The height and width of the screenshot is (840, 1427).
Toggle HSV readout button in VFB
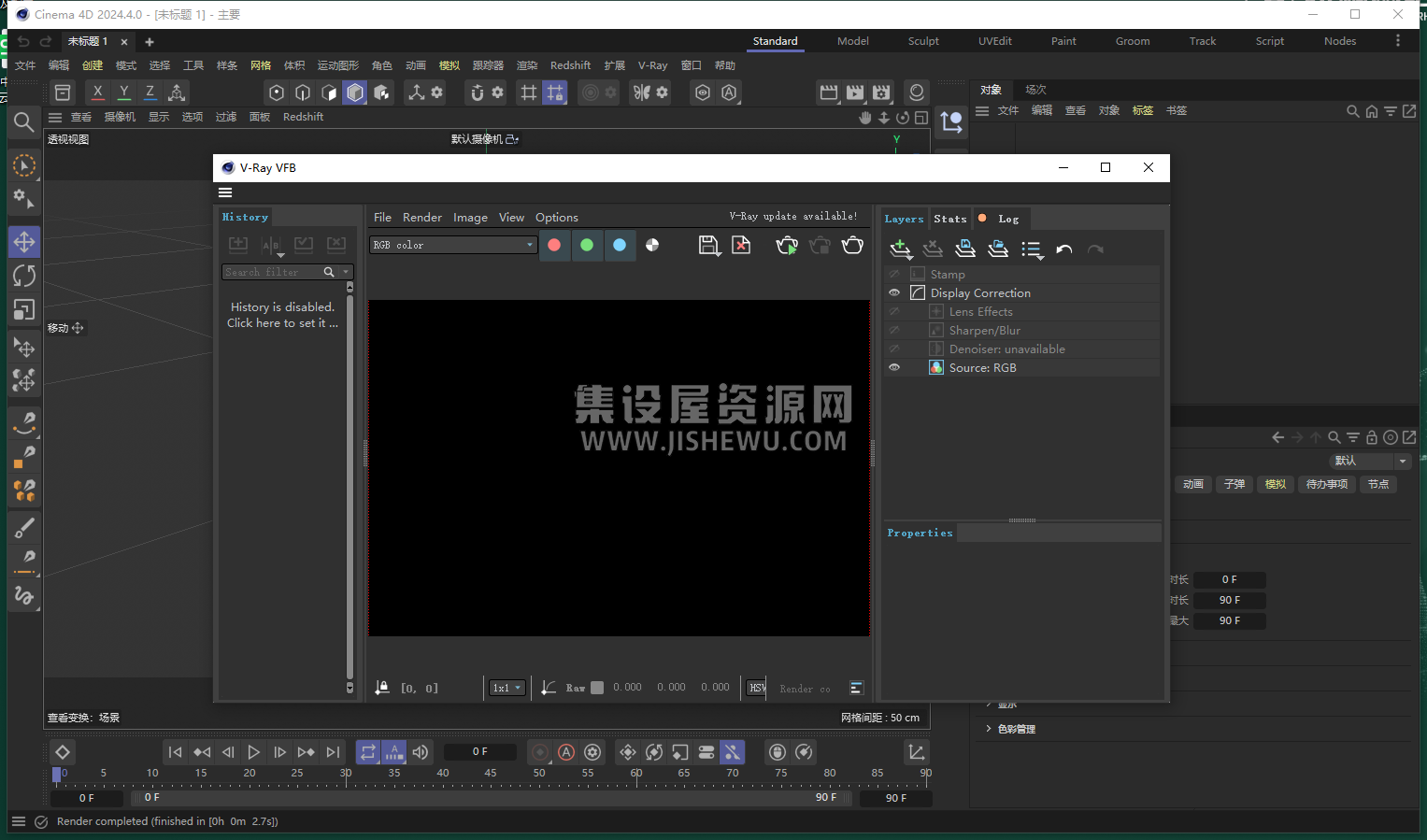[x=757, y=688]
